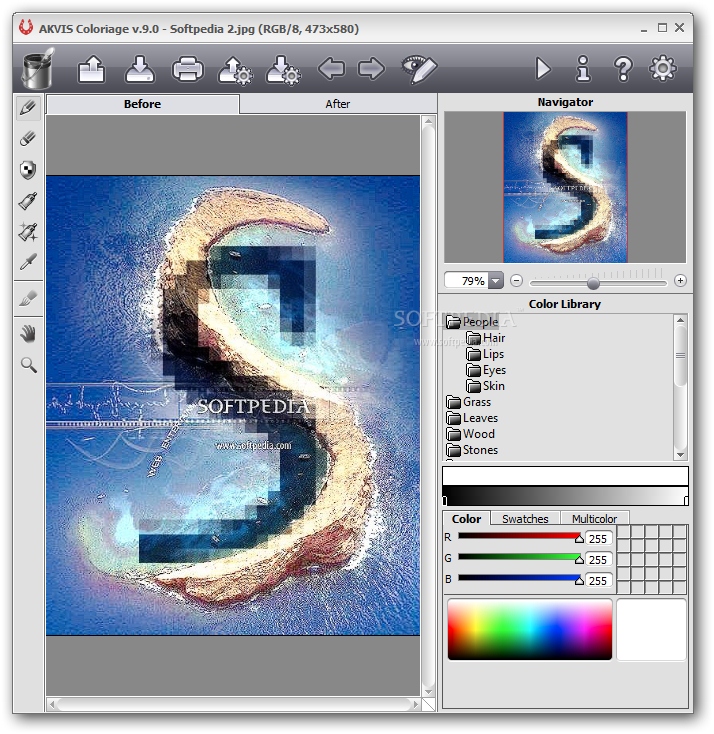
Task: Open image with the upload-arrow toolbar icon
Action: [91, 69]
